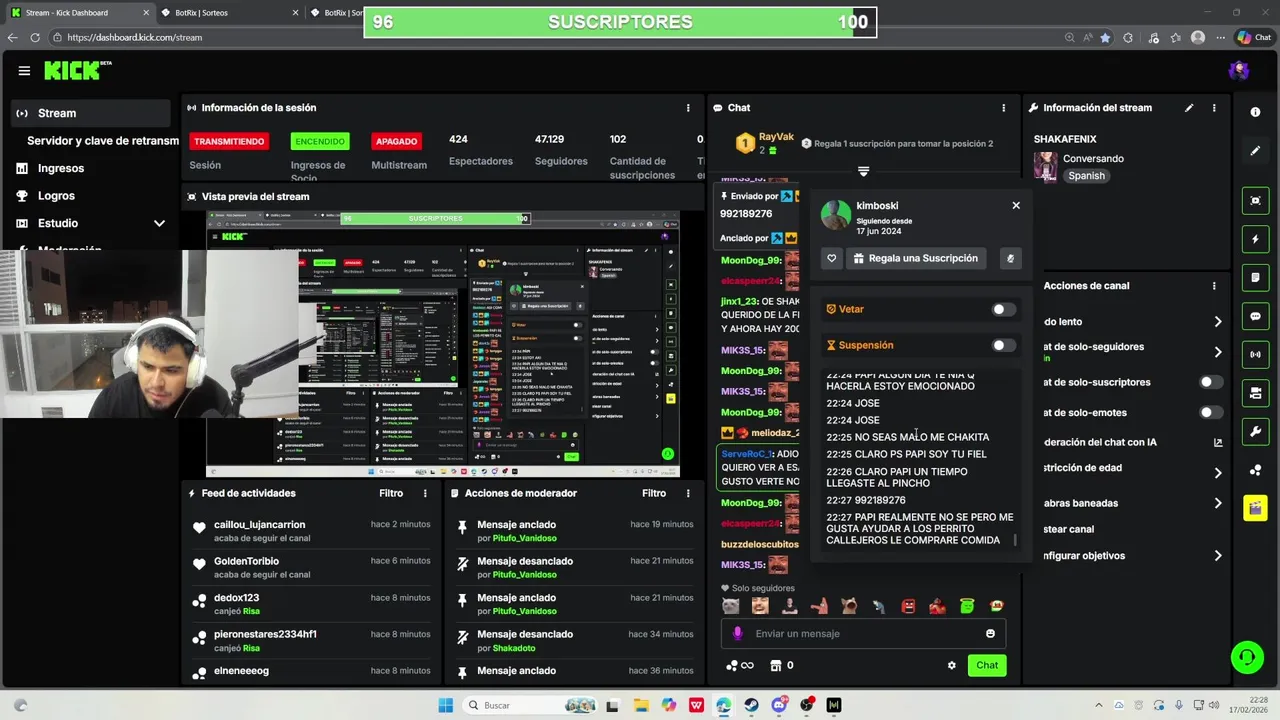1280x720 pixels.
Task: Click the info icon in right sidebar
Action: point(1255,112)
